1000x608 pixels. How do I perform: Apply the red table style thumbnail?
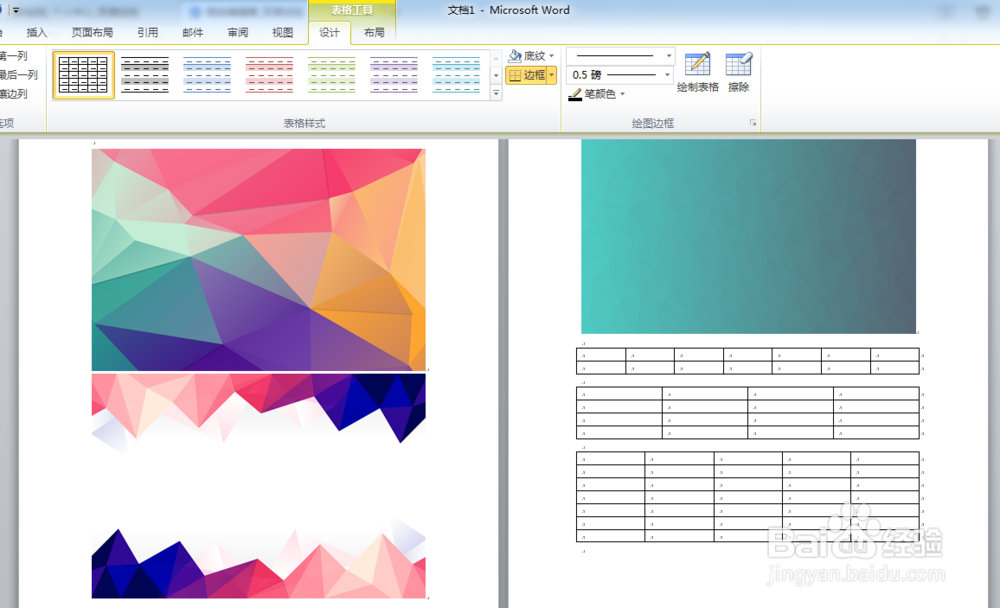[x=270, y=75]
